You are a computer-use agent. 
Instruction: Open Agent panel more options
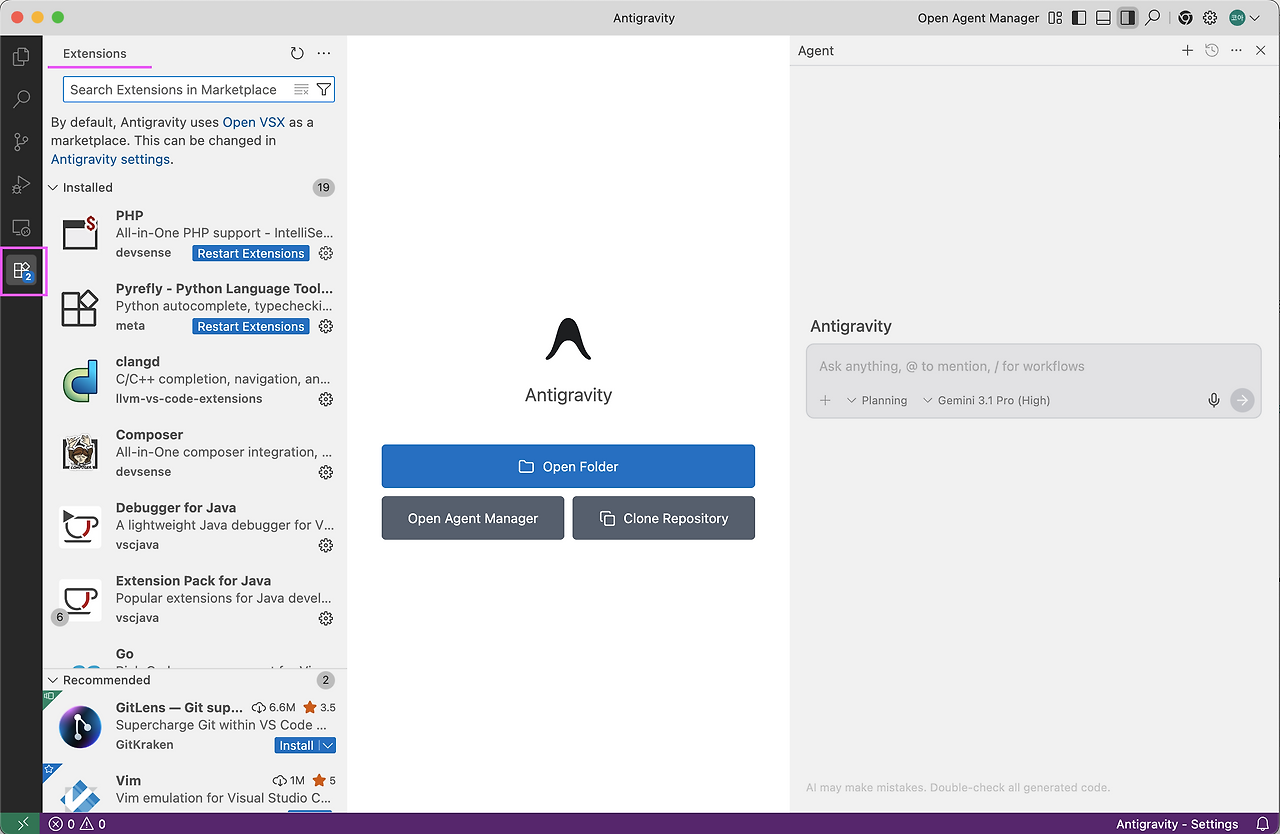click(x=1236, y=51)
